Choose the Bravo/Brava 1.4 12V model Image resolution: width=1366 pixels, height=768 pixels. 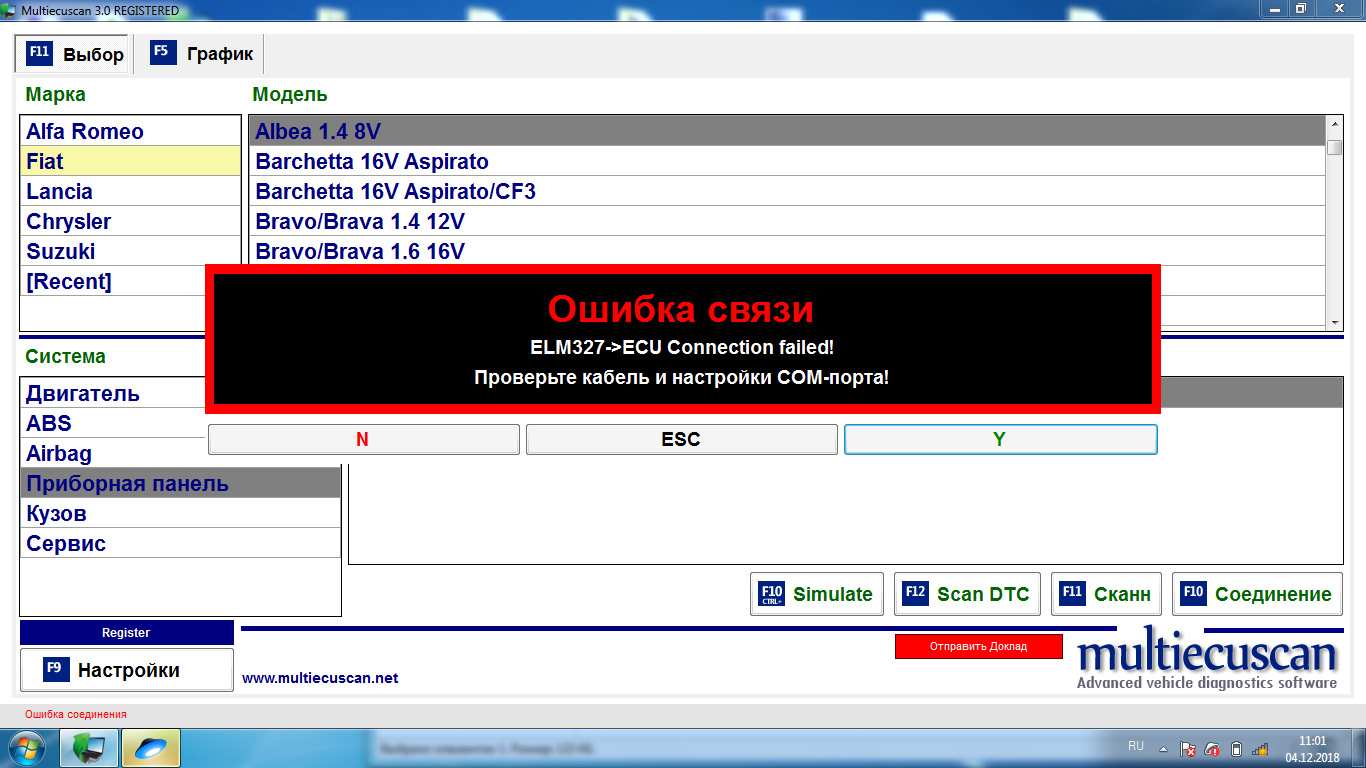pos(787,221)
